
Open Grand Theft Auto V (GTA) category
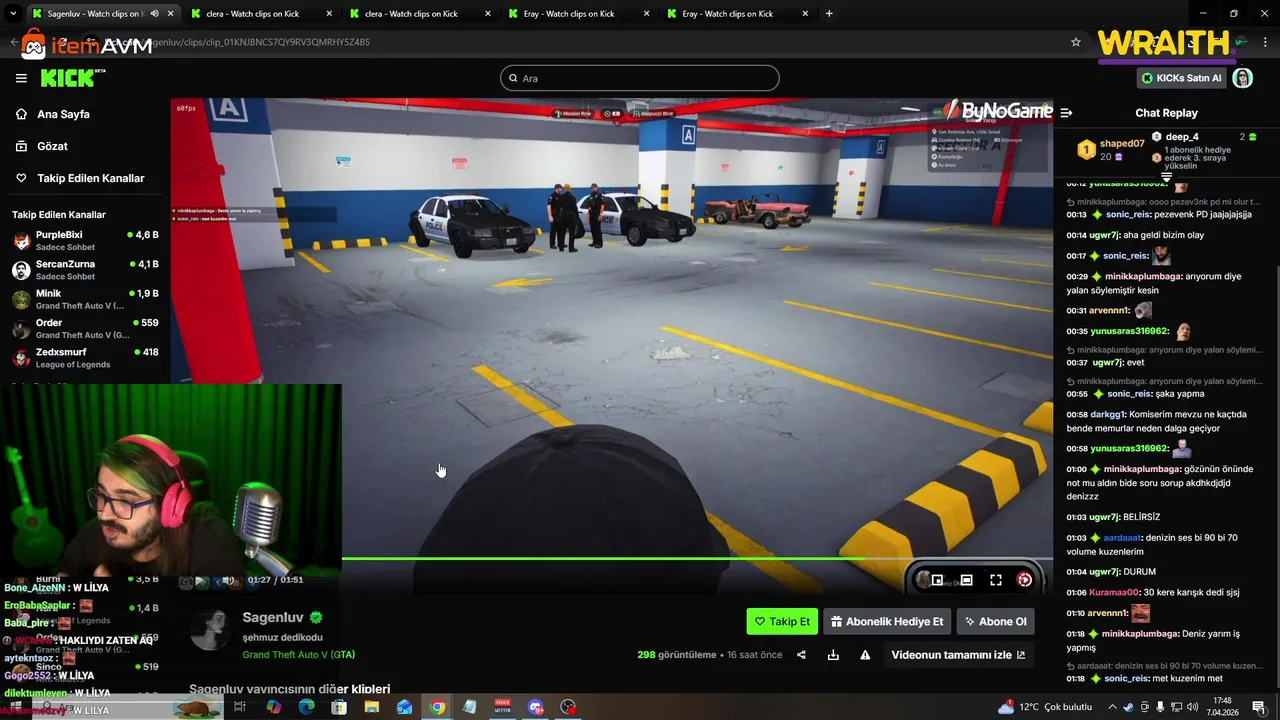(x=298, y=655)
